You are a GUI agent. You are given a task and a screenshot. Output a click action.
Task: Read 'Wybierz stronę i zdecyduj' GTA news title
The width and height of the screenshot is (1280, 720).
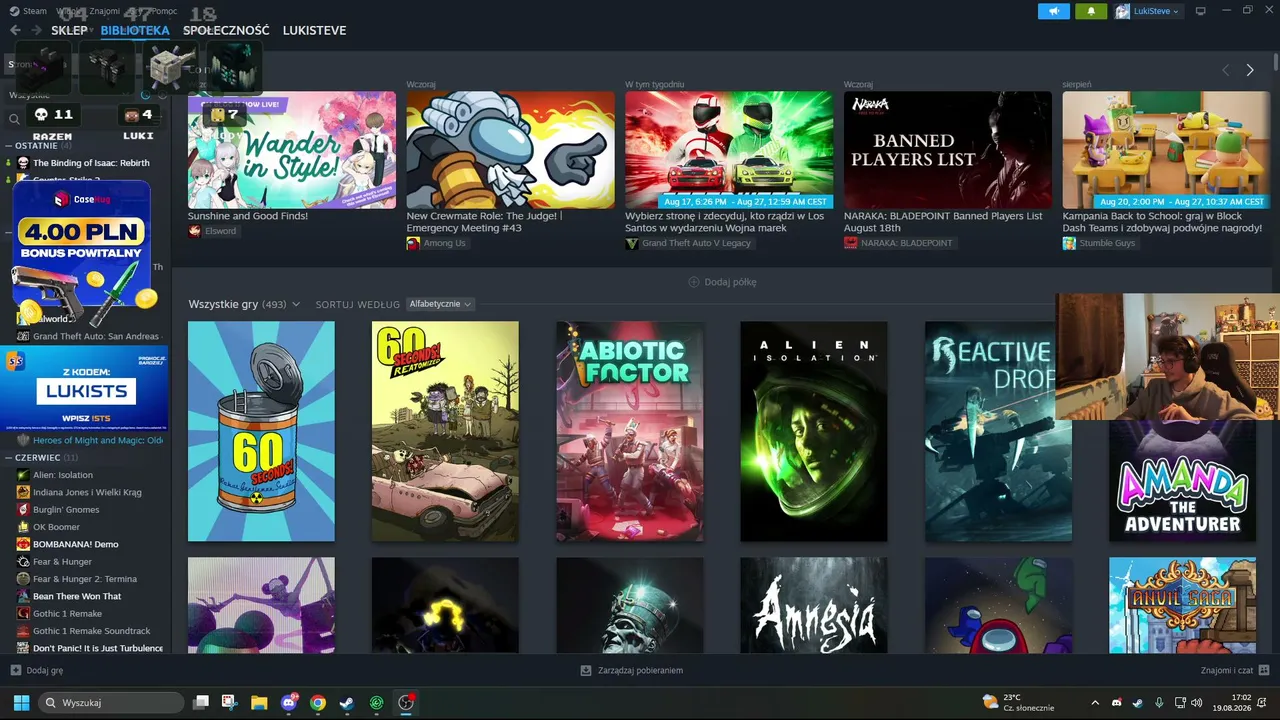point(724,222)
